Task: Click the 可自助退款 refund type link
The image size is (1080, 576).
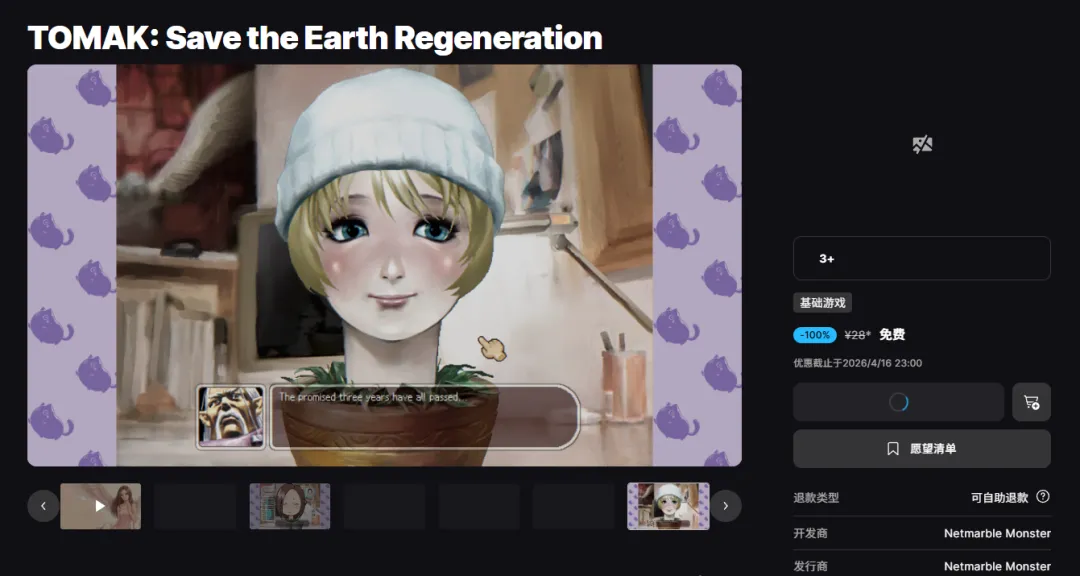Action: [x=999, y=497]
